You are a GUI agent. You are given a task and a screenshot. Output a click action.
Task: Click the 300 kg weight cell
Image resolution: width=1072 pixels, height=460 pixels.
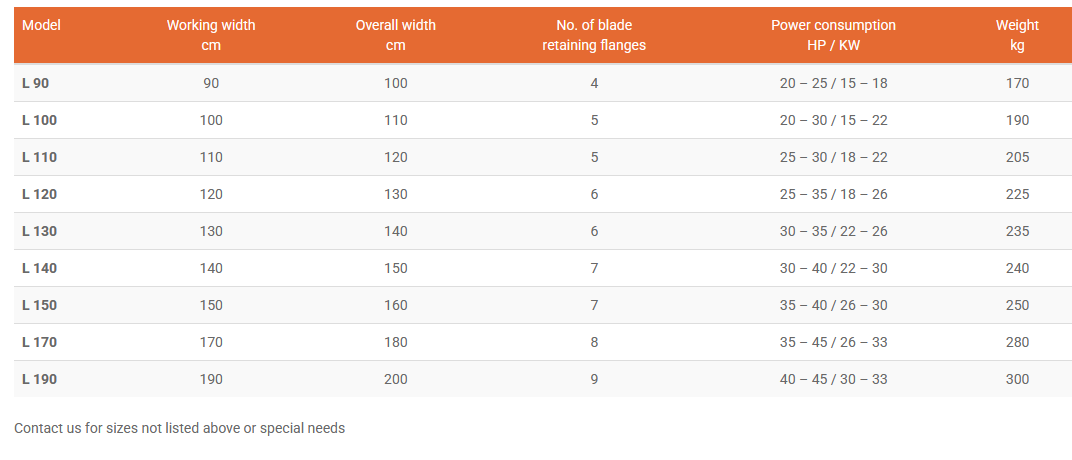point(1017,379)
